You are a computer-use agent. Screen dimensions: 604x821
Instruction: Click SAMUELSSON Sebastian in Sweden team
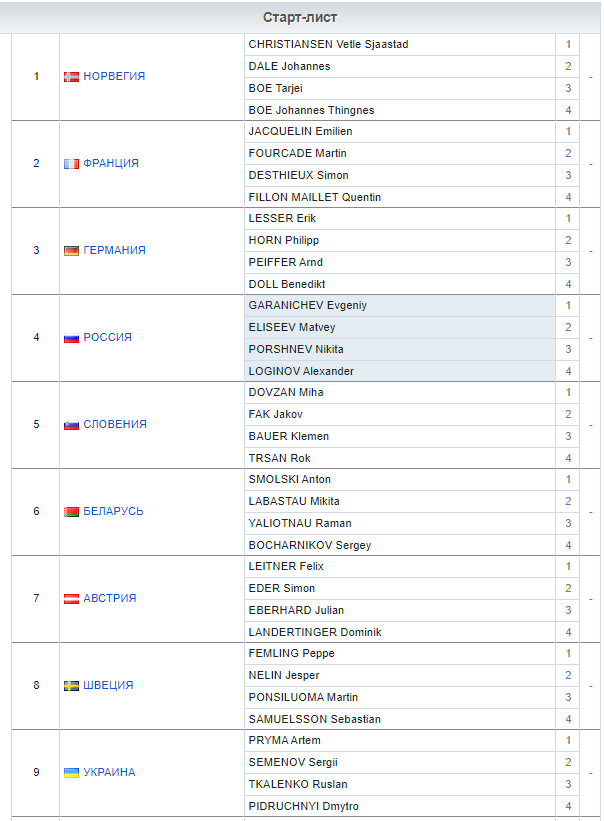click(314, 719)
